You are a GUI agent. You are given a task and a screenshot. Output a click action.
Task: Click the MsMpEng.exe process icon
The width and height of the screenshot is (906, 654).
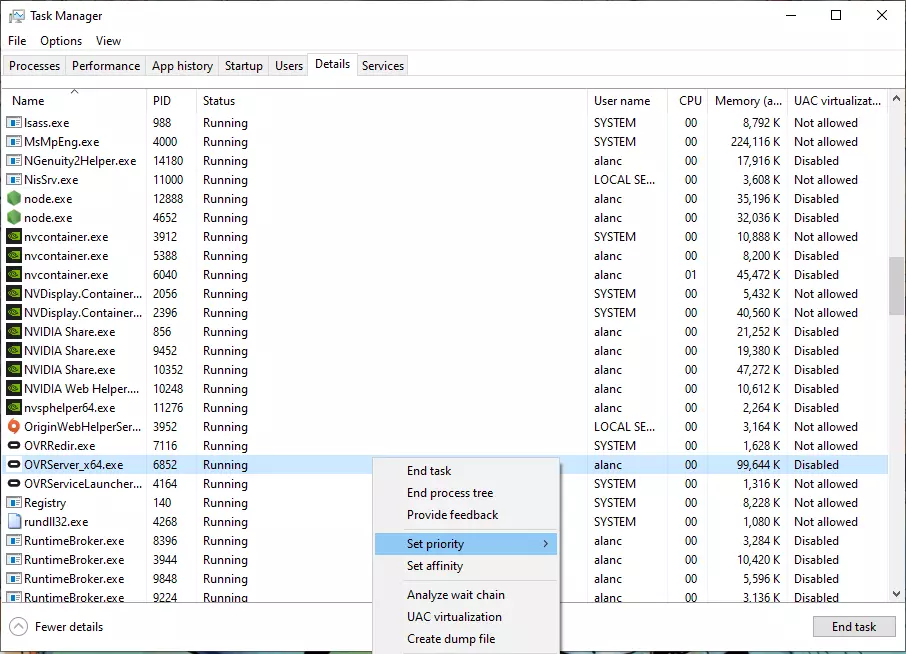14,142
